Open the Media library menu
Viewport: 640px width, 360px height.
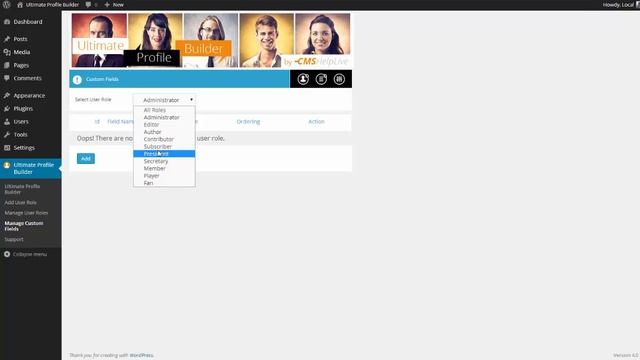point(22,52)
